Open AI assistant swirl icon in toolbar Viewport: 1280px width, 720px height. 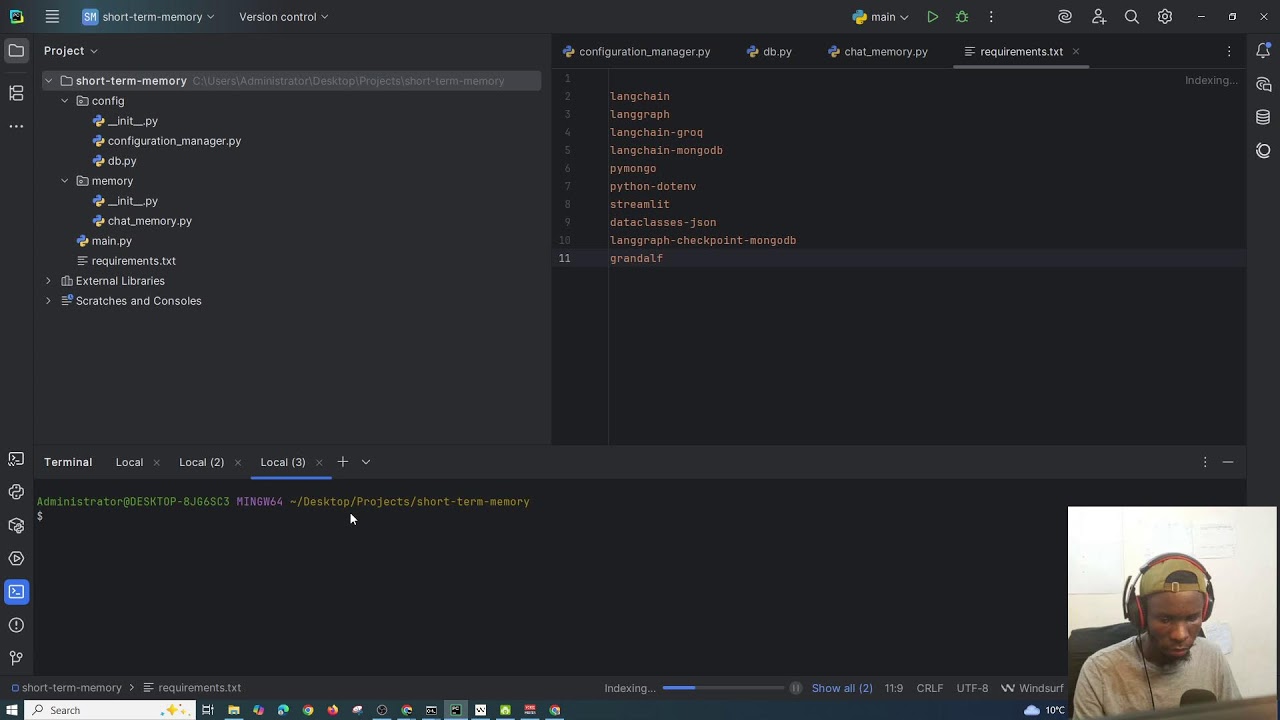[1065, 17]
